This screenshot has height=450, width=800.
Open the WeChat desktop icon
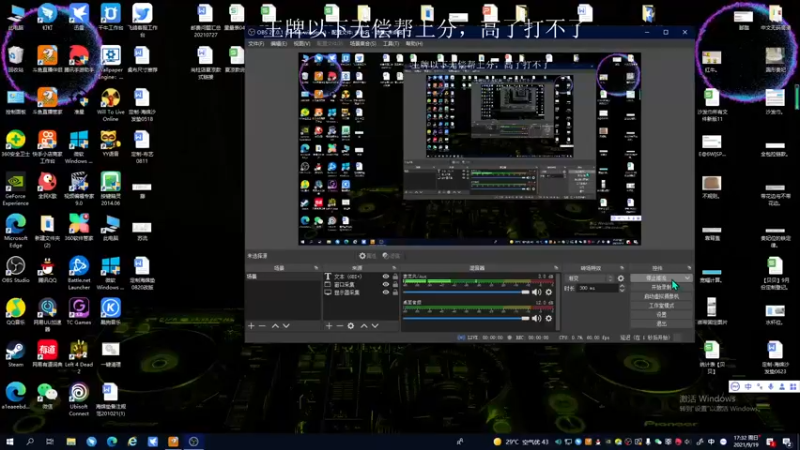coord(47,396)
